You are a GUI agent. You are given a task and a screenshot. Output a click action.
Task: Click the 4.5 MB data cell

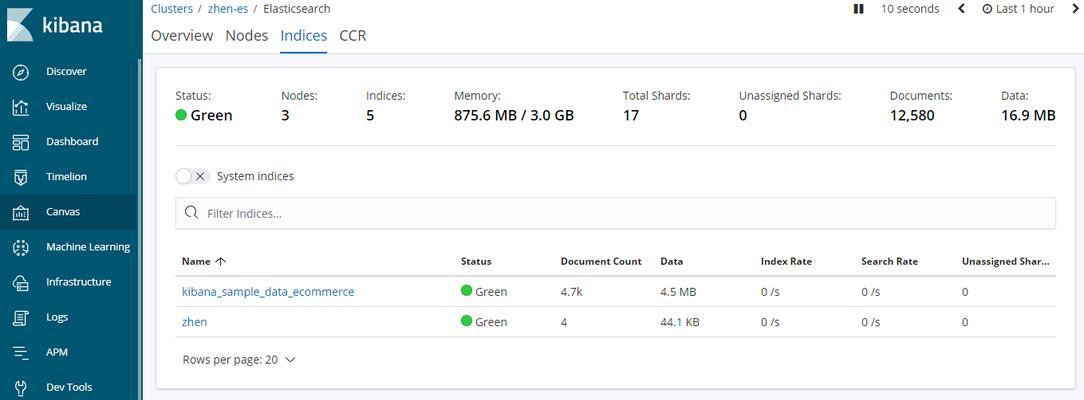pos(678,292)
